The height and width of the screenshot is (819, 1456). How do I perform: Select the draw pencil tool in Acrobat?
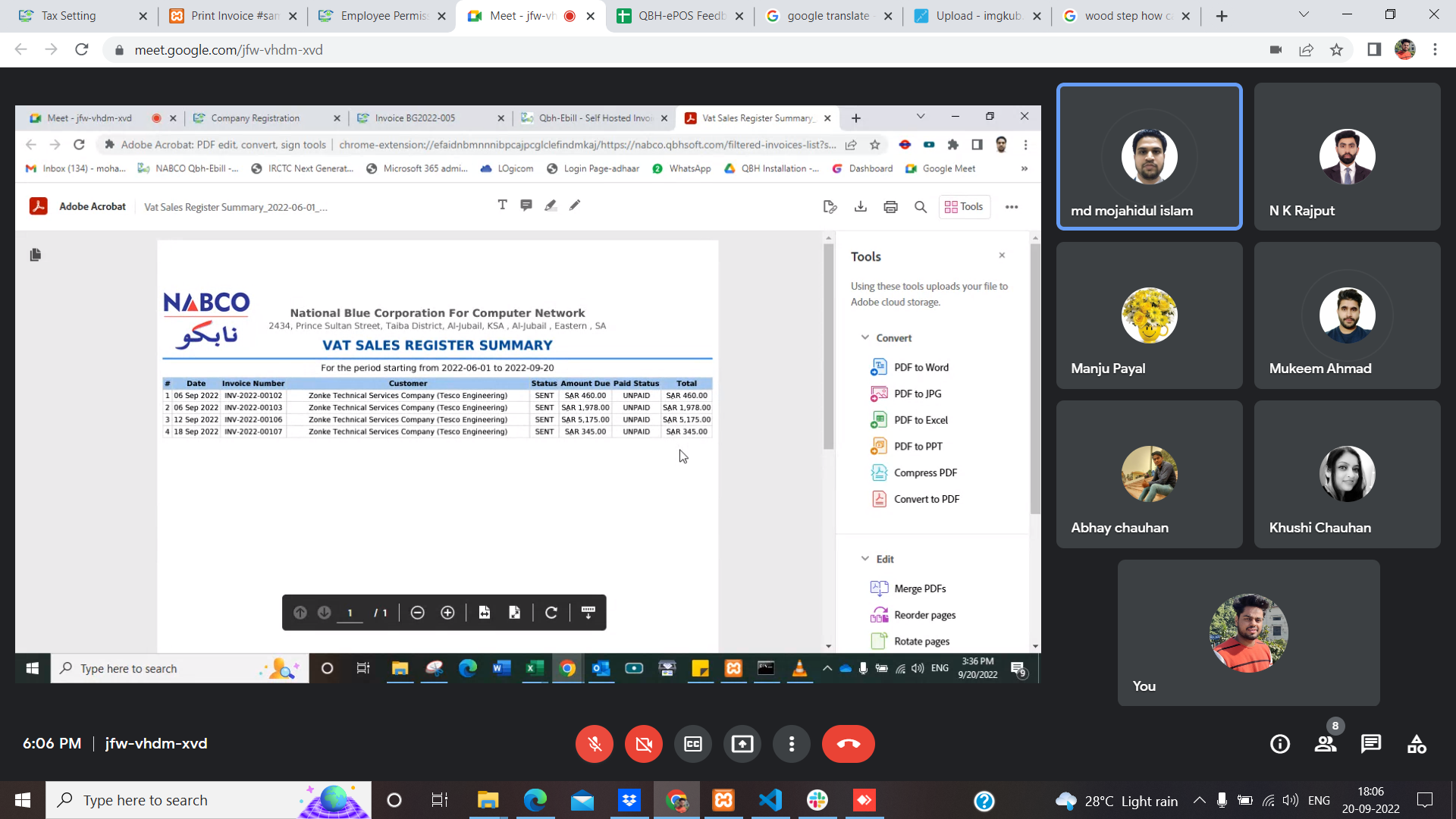click(575, 206)
